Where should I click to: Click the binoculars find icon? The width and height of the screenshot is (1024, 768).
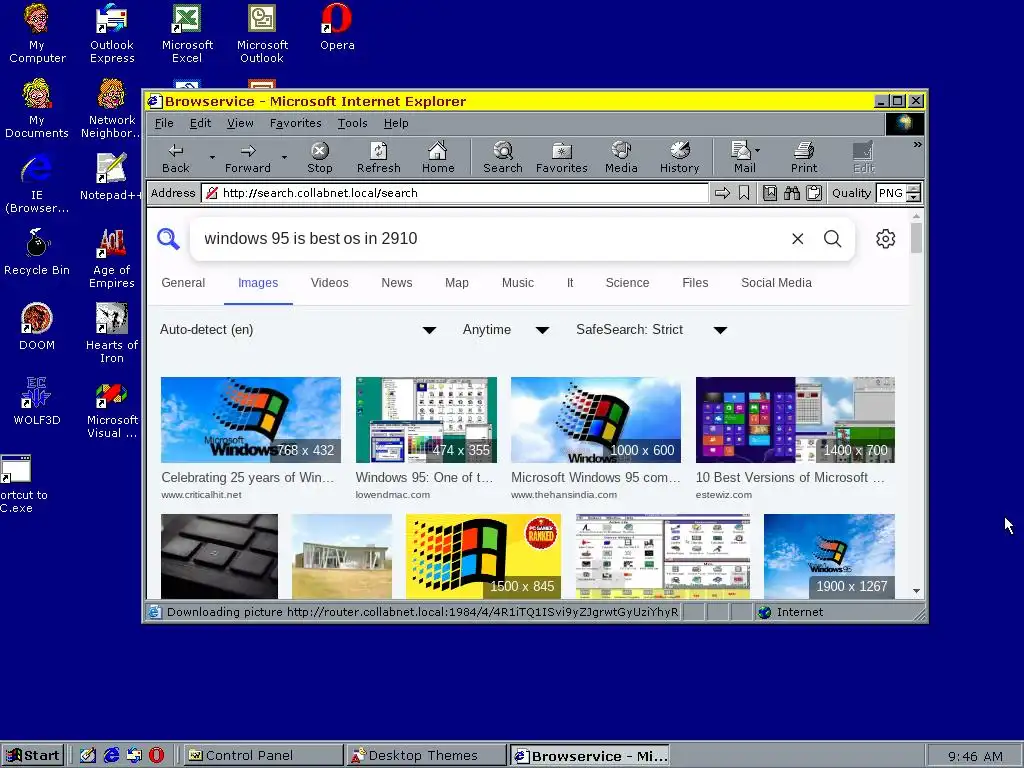[792, 193]
